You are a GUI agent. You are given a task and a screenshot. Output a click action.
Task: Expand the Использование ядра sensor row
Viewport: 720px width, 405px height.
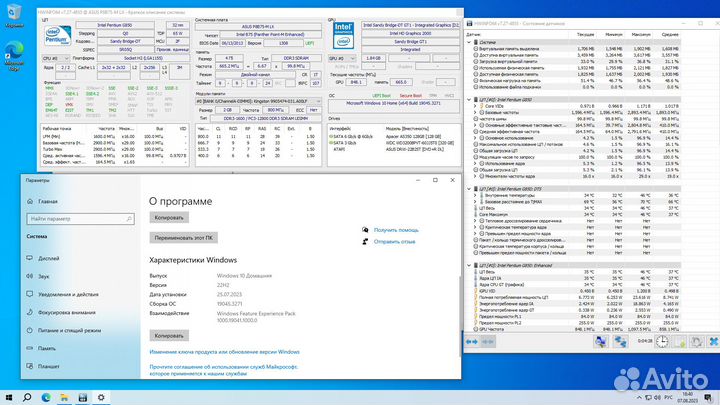pos(475,163)
